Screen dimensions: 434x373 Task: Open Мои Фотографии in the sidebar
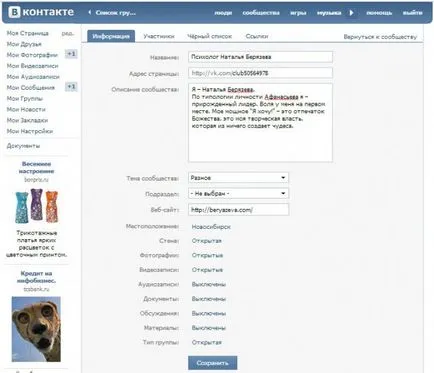(32, 55)
